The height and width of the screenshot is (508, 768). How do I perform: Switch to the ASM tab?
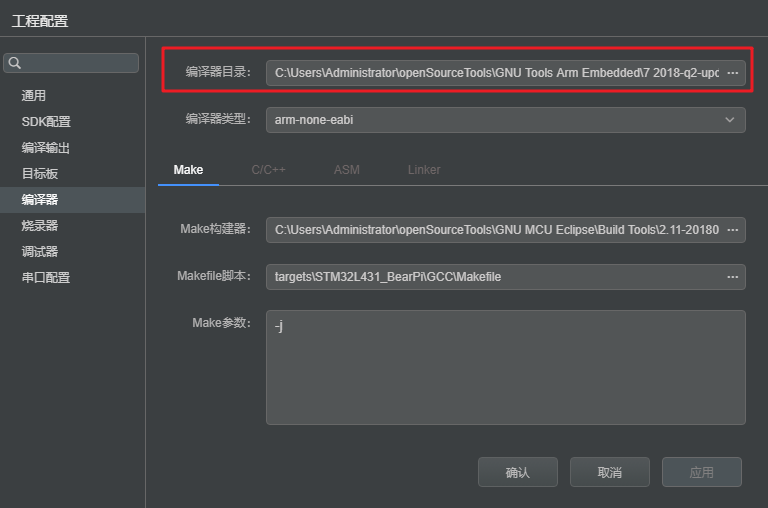click(347, 170)
